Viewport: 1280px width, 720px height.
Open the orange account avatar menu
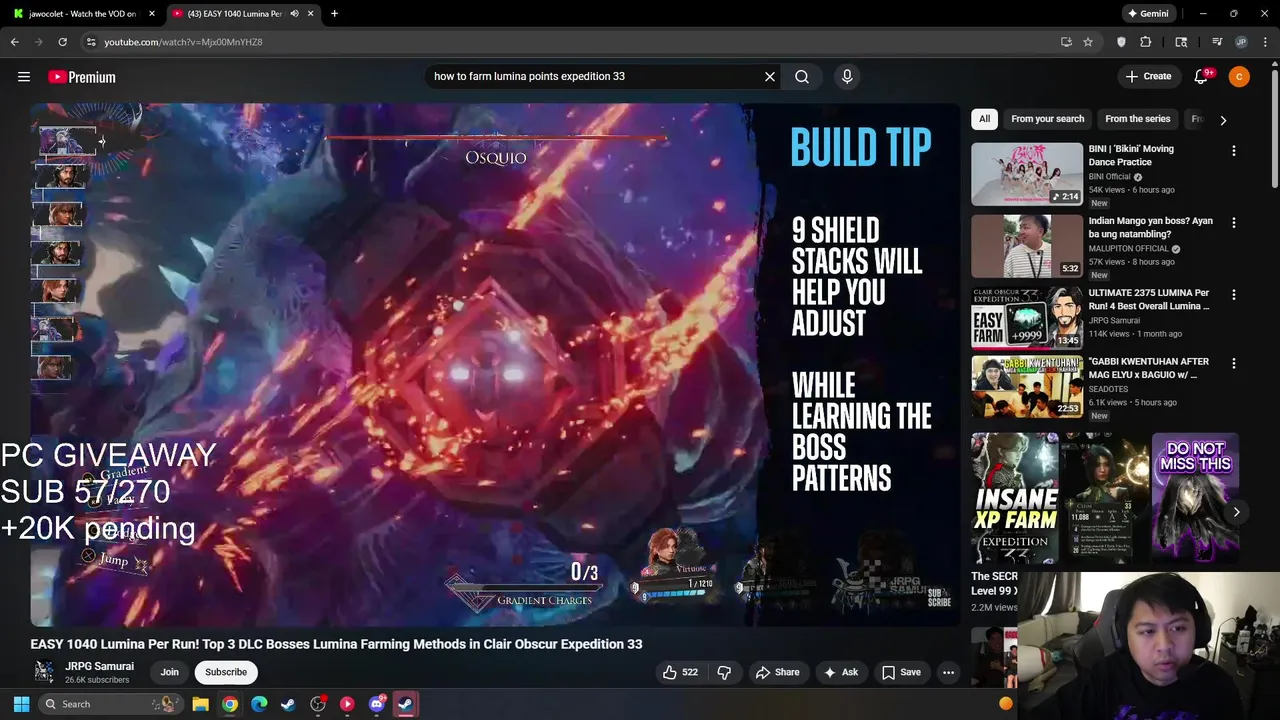1239,77
